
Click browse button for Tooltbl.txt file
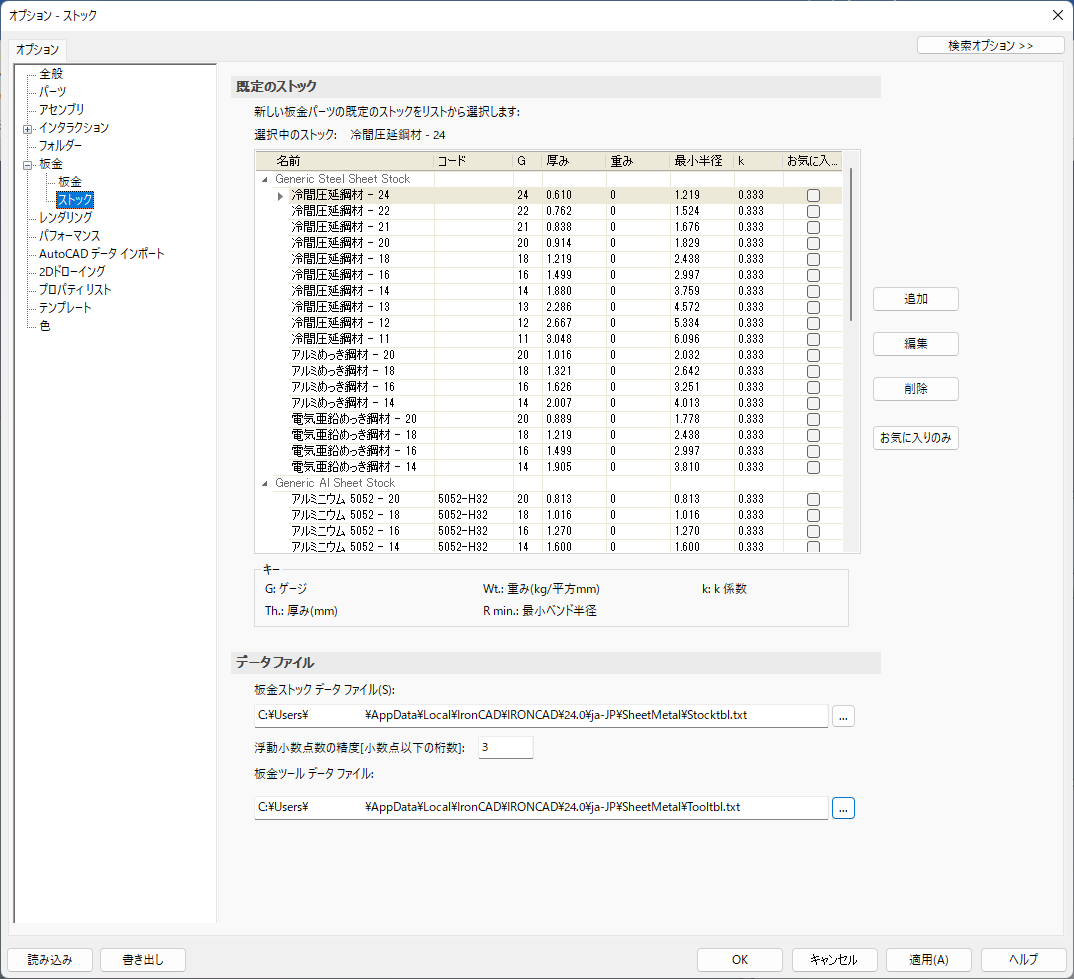[843, 807]
